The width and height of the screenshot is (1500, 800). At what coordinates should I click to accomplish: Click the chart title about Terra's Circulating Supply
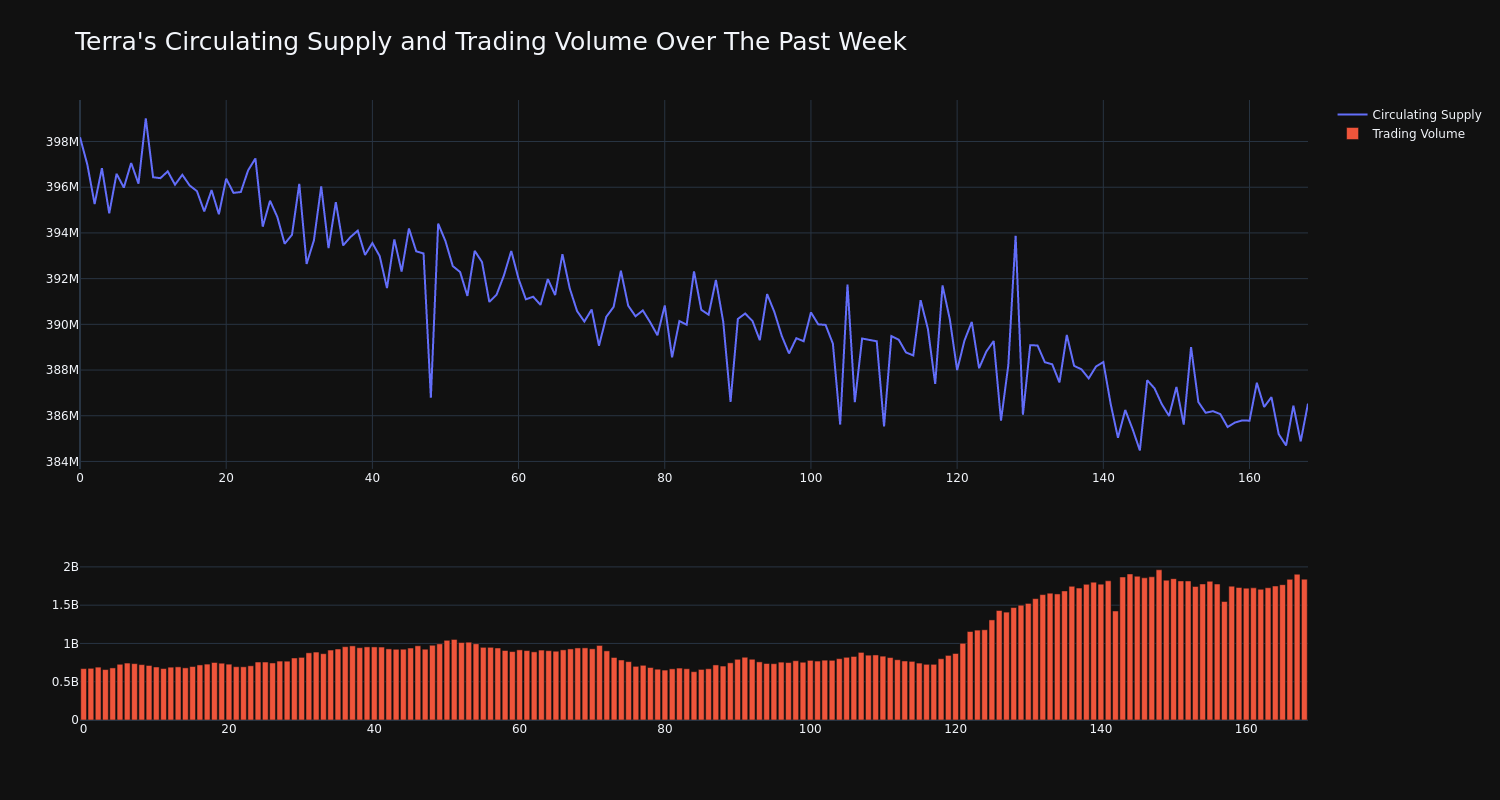tap(490, 43)
